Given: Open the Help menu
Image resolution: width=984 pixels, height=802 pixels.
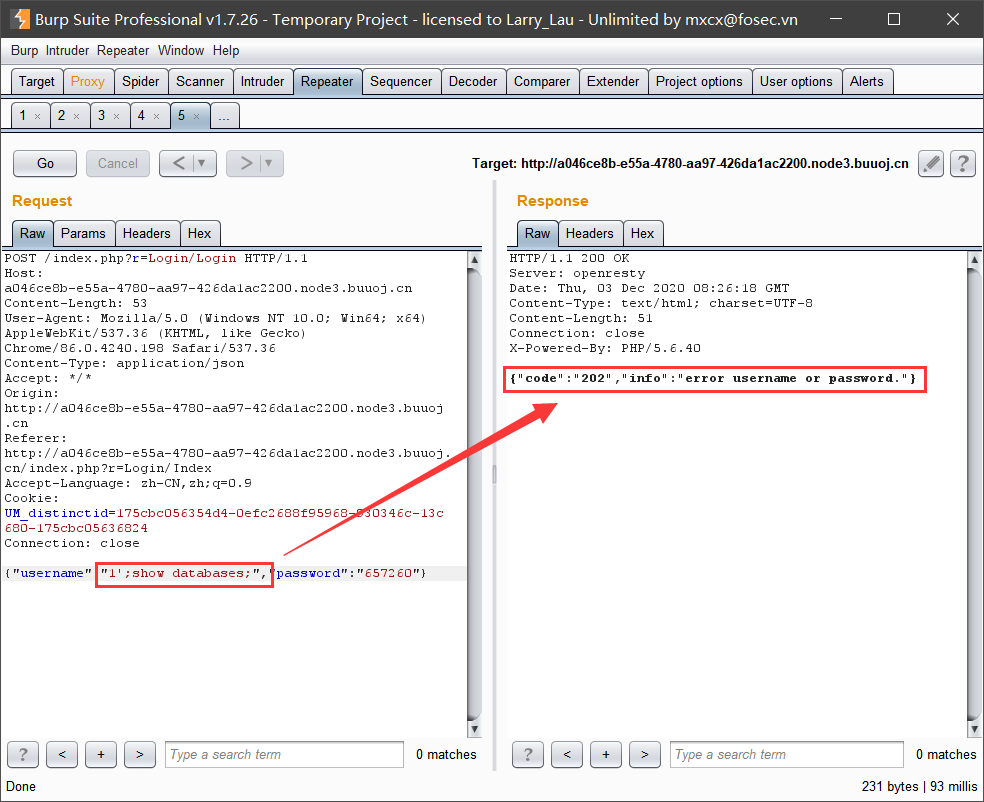Looking at the screenshot, I should tap(226, 51).
